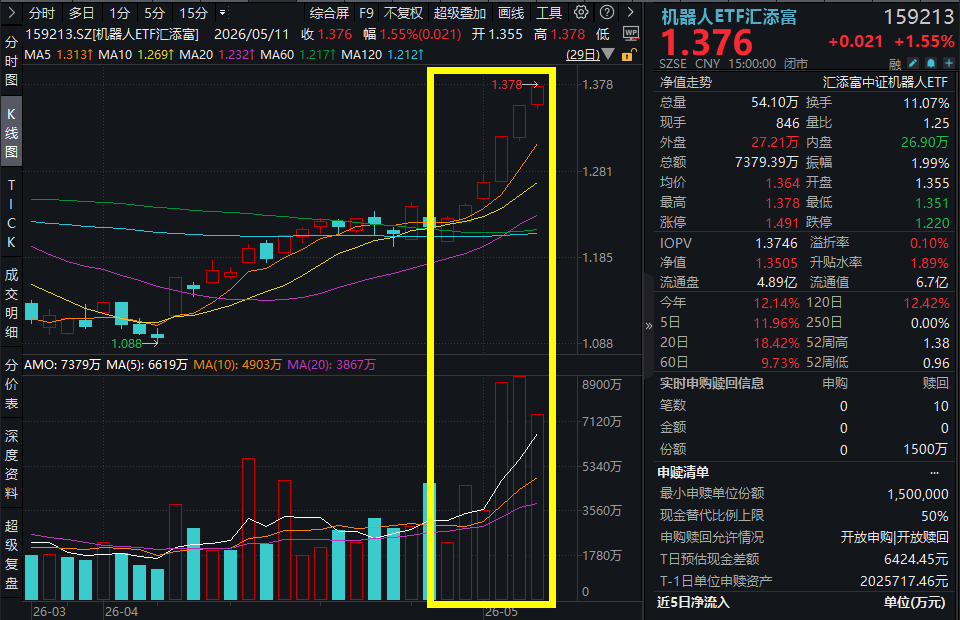Screen dimensions: 960x620
Task: Add to watchlist with plus icon
Action: (948, 63)
